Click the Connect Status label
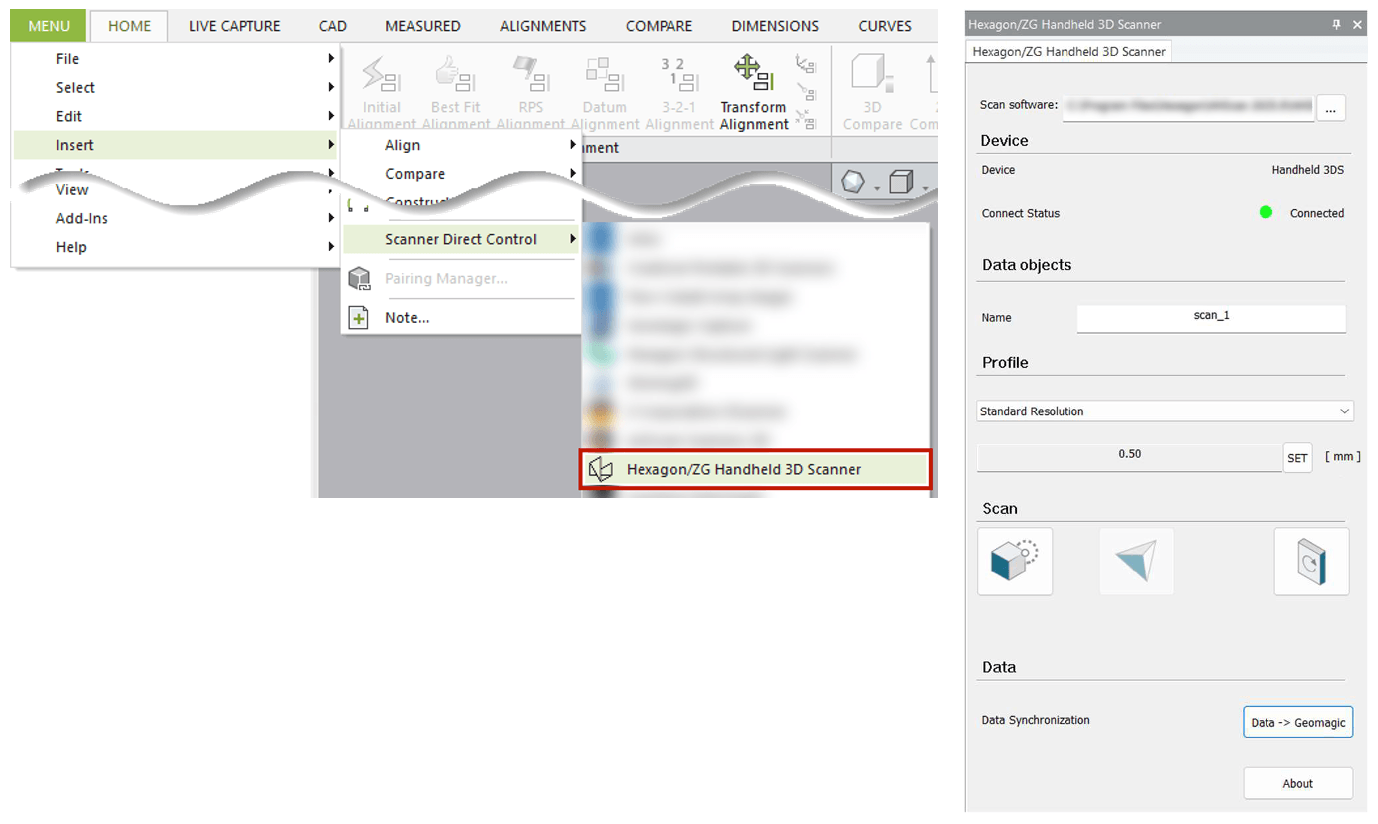 click(1021, 213)
